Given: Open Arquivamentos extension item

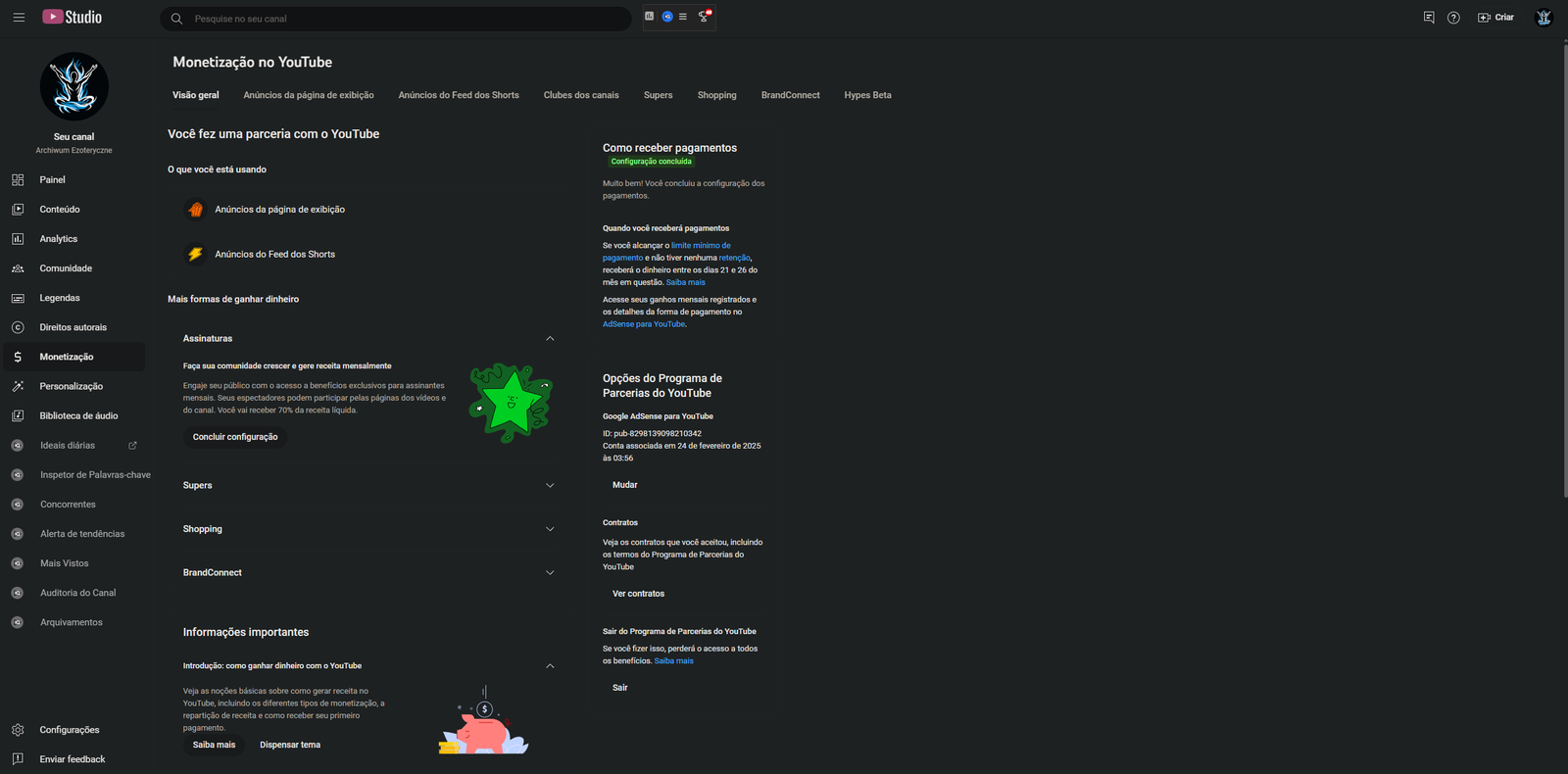Looking at the screenshot, I should 74,622.
